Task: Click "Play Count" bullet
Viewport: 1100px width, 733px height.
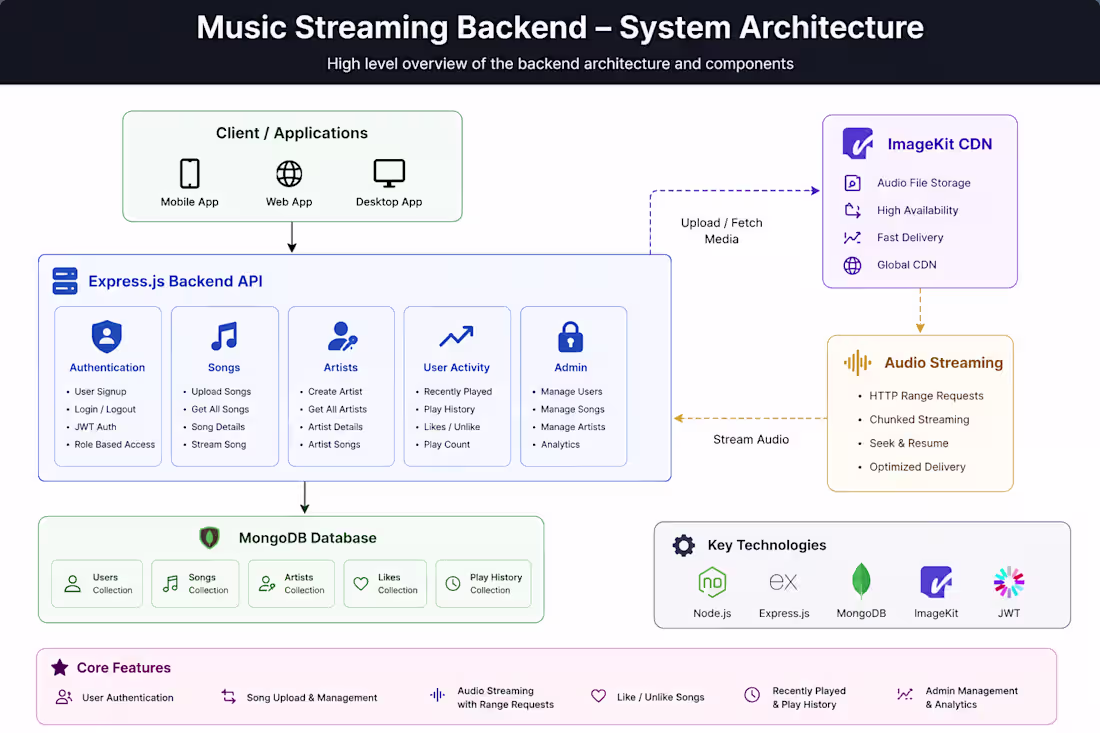Action: click(x=447, y=445)
